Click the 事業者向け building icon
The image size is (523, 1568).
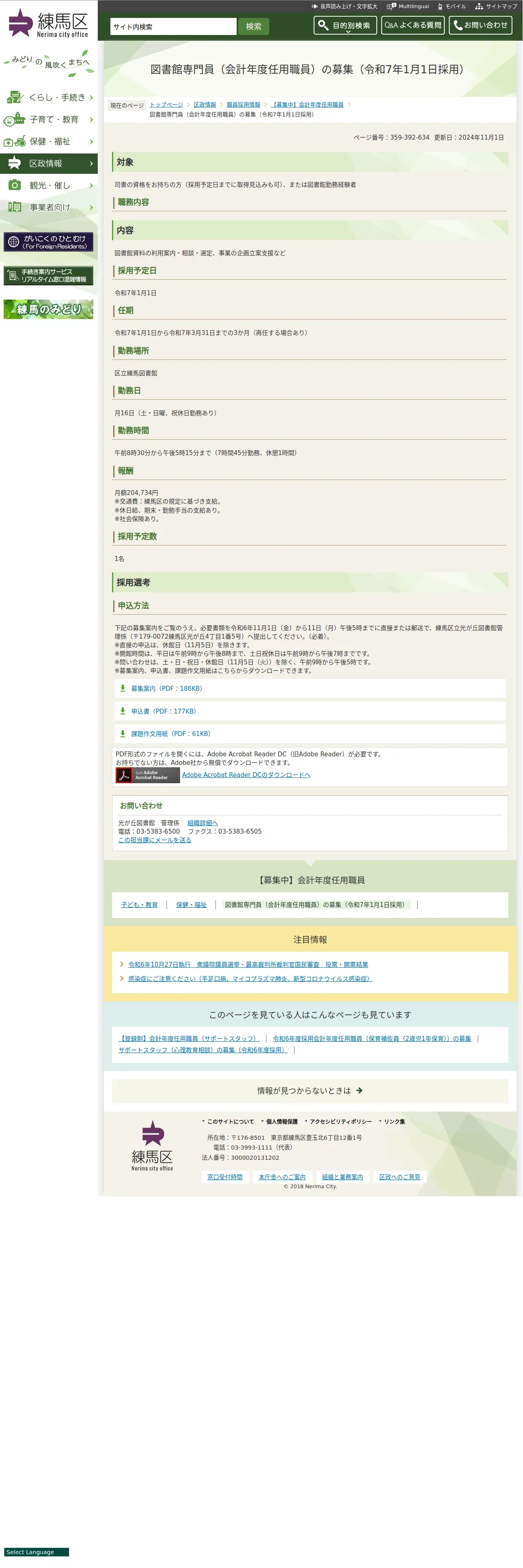pyautogui.click(x=15, y=207)
